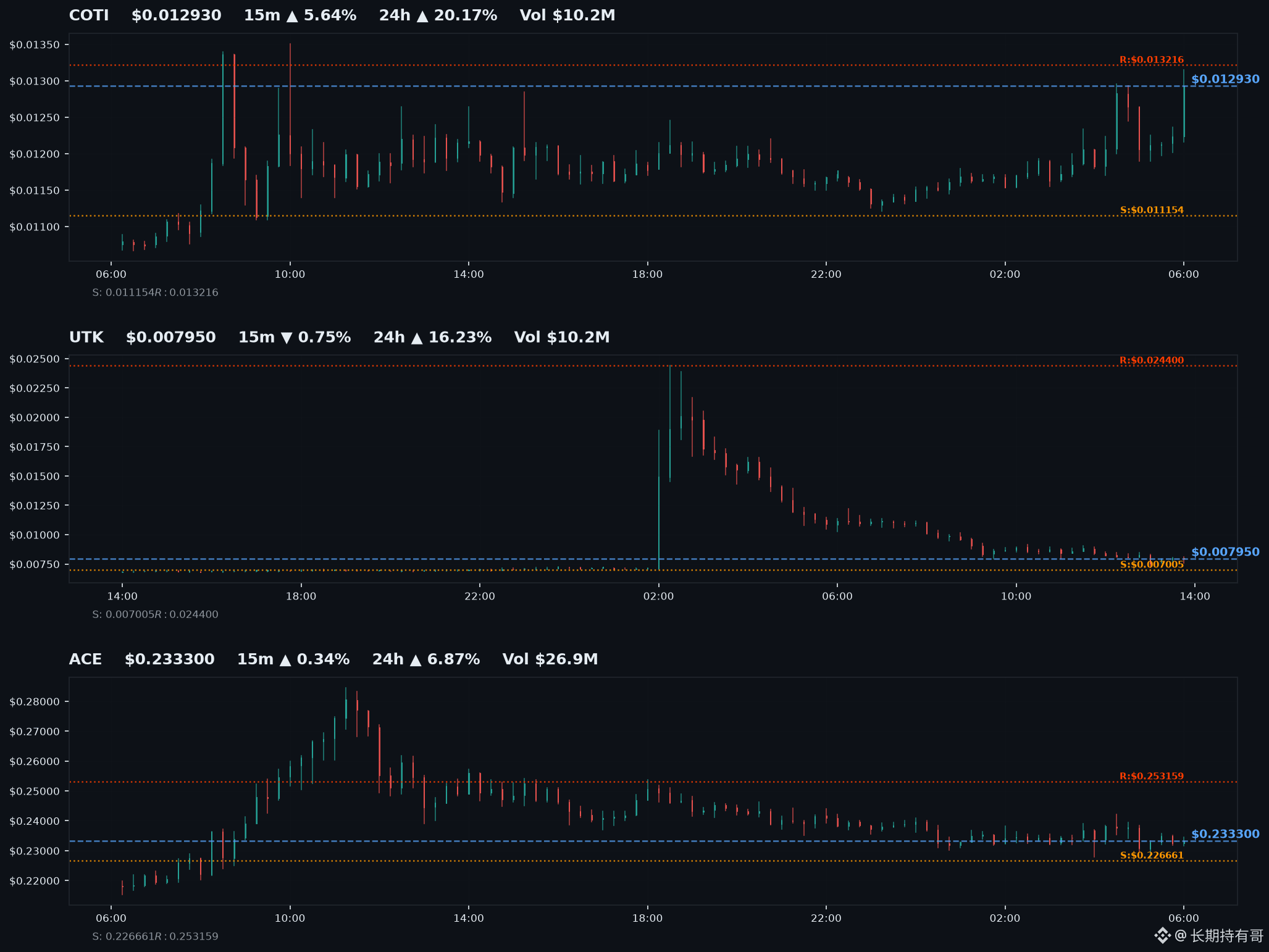The image size is (1269, 952).
Task: Select 22:00 on the UTK time axis
Action: click(480, 596)
